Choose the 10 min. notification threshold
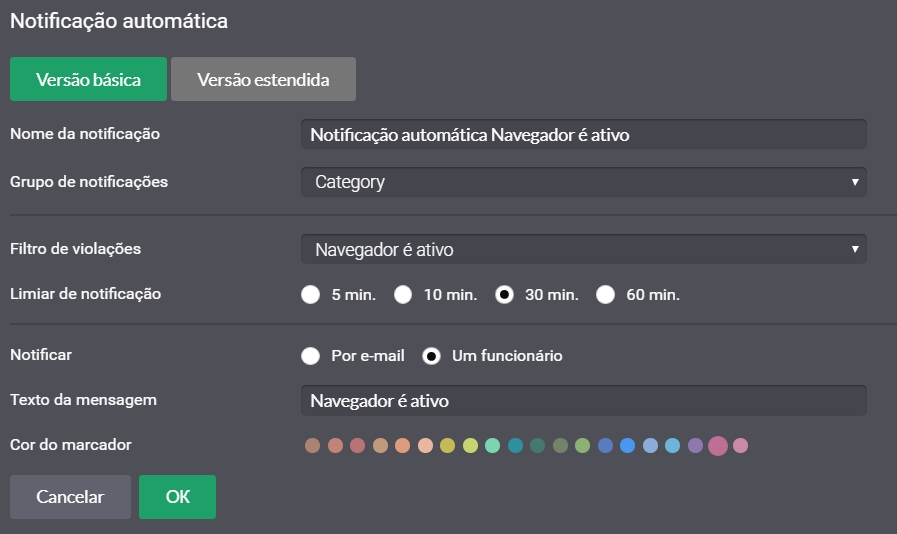 [403, 295]
